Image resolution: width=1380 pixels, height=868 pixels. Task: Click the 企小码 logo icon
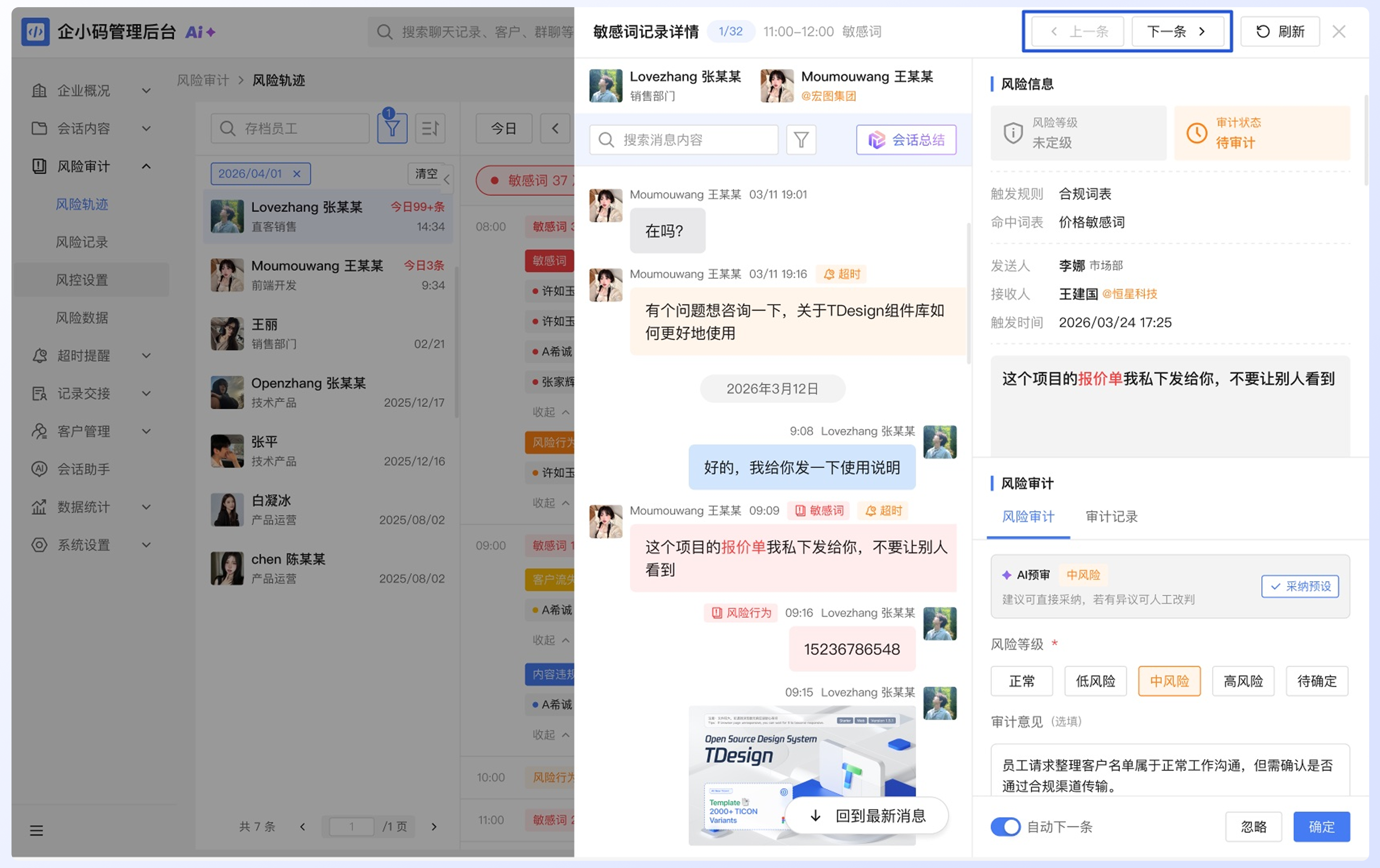click(36, 32)
